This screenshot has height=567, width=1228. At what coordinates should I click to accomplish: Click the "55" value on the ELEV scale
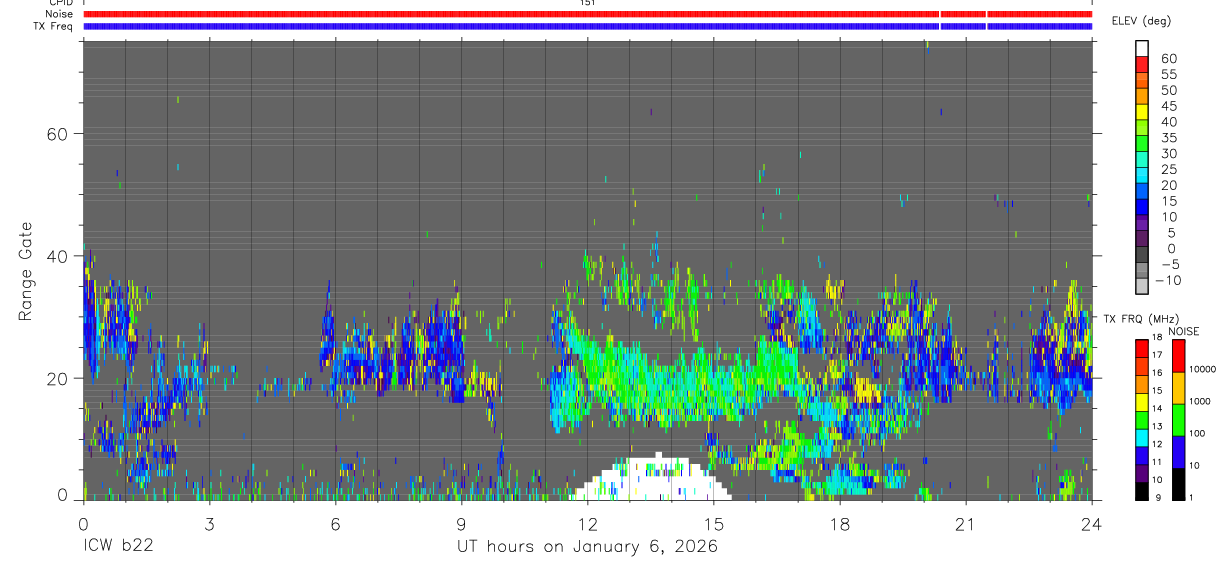1168,74
